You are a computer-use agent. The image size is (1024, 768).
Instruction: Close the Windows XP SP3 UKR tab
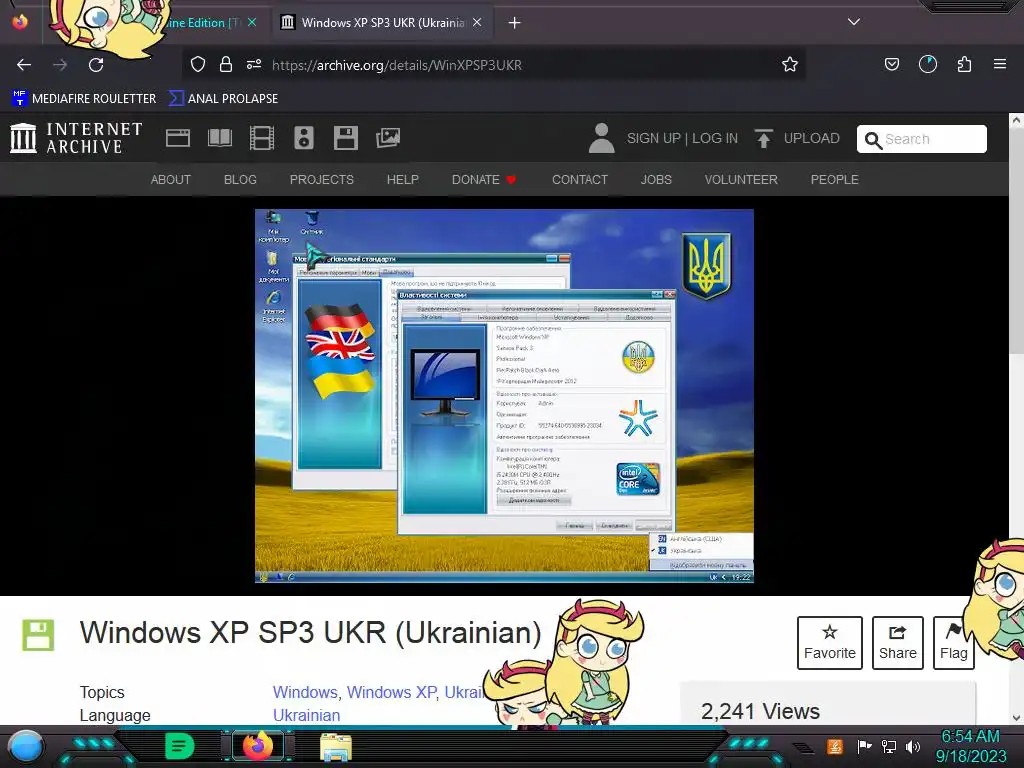(x=477, y=23)
